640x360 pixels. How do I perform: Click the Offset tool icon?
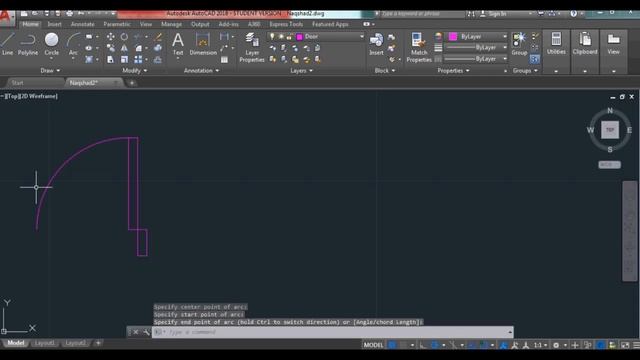(x=158, y=60)
